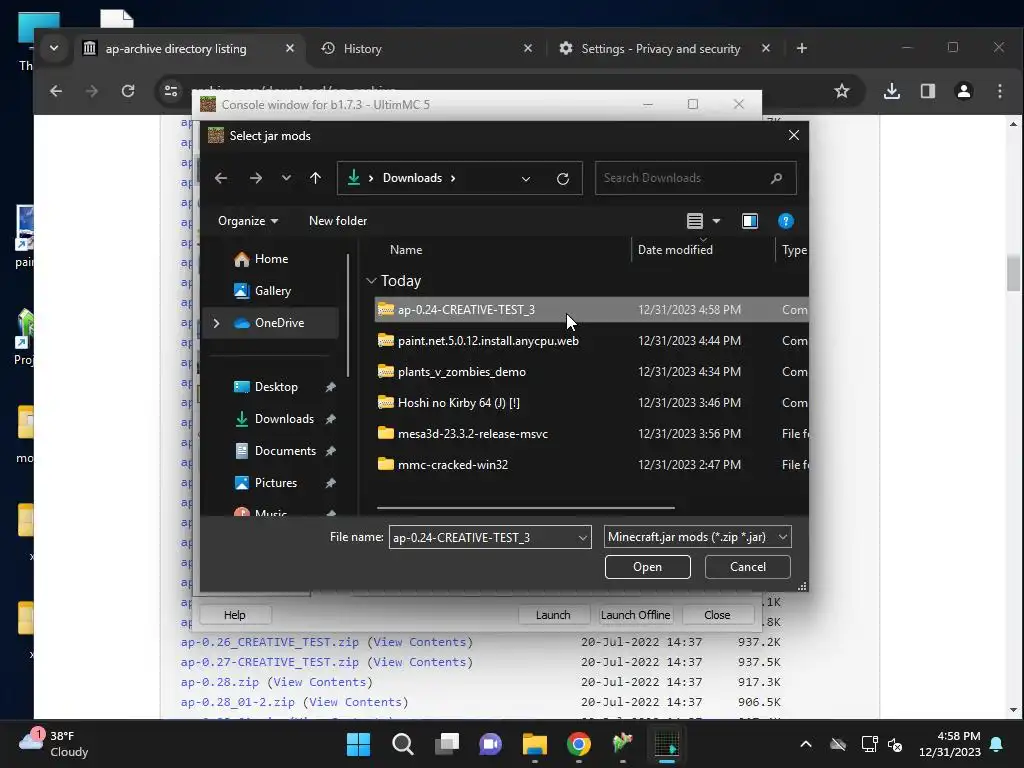Click Launch Offline in console window
Viewport: 1024px width, 768px height.
point(635,615)
